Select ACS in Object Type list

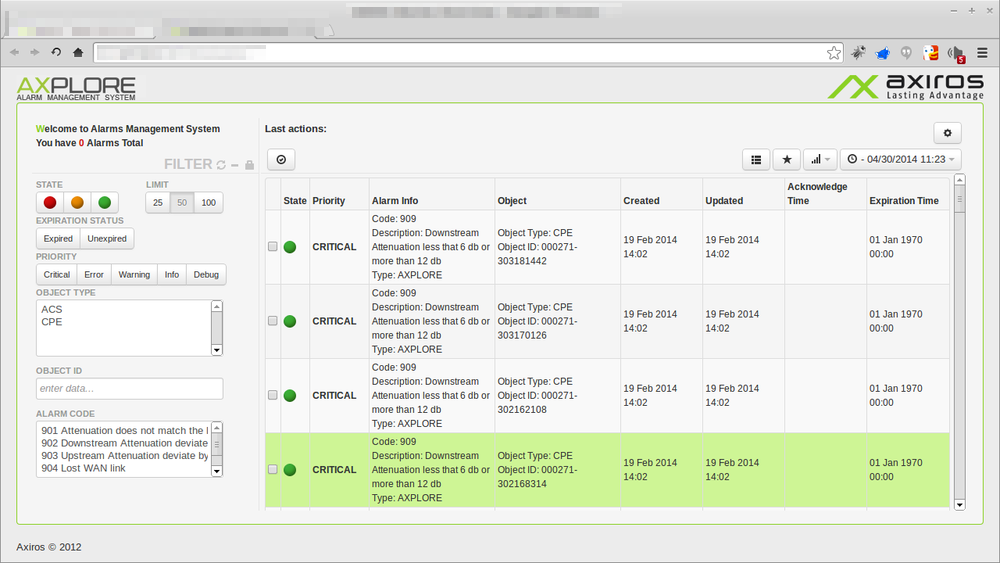[124, 309]
